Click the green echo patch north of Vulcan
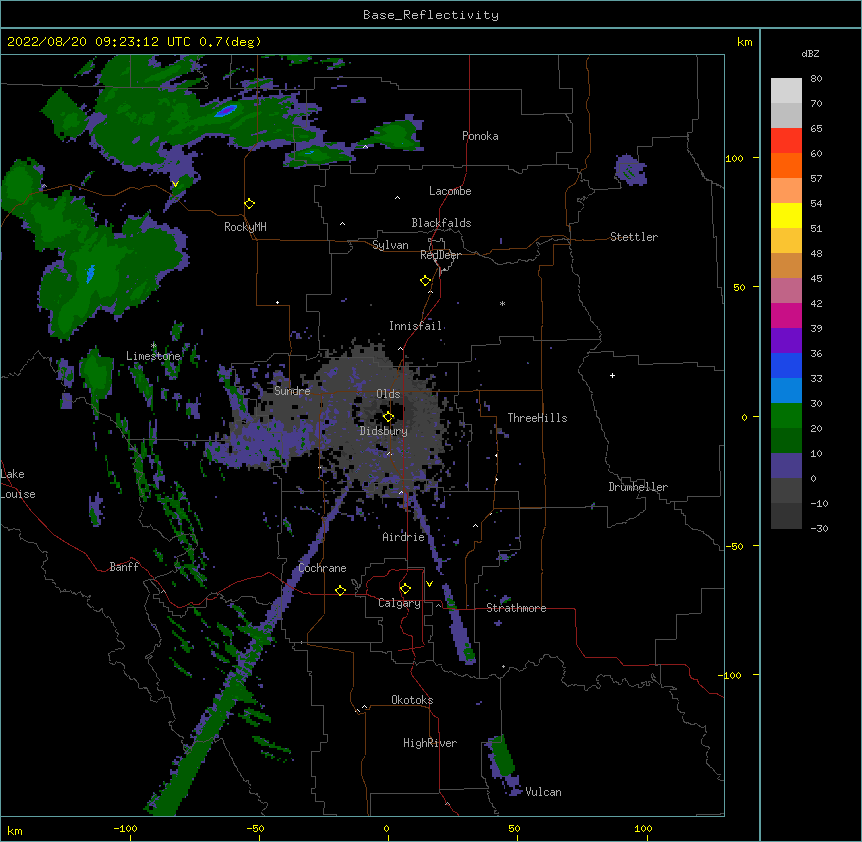The height and width of the screenshot is (842, 862). [x=501, y=756]
